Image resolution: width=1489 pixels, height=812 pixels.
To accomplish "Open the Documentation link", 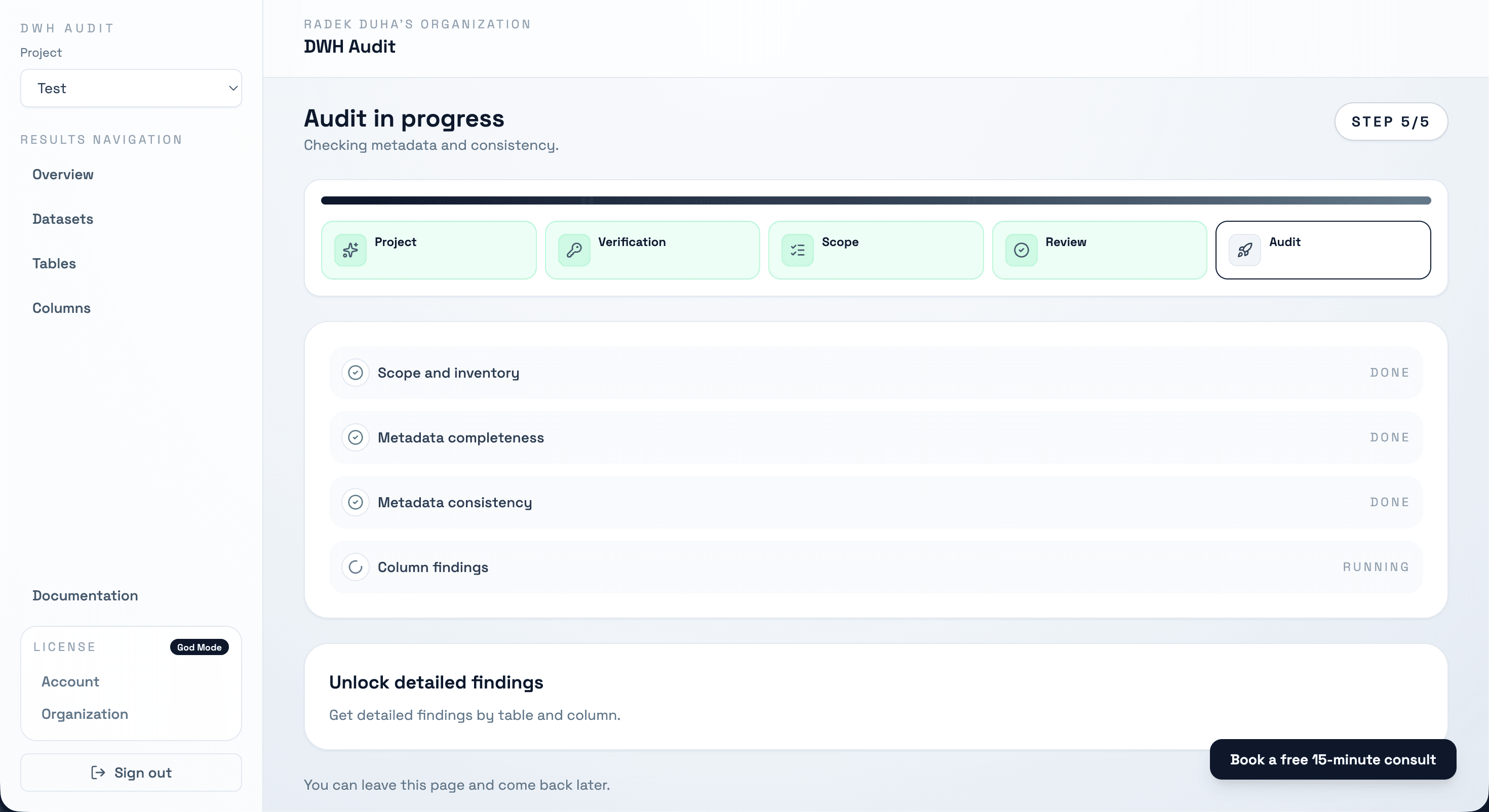I will [85, 595].
